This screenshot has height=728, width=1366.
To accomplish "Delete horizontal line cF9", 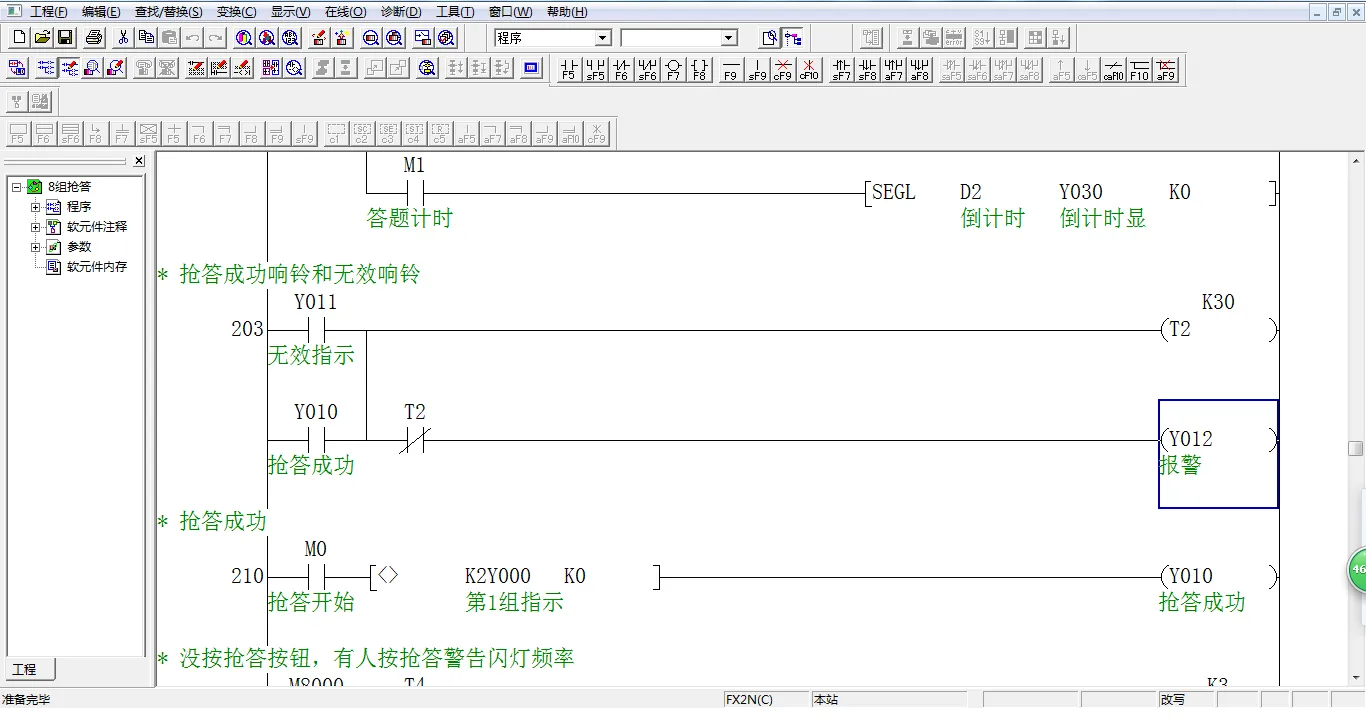I will pos(783,69).
